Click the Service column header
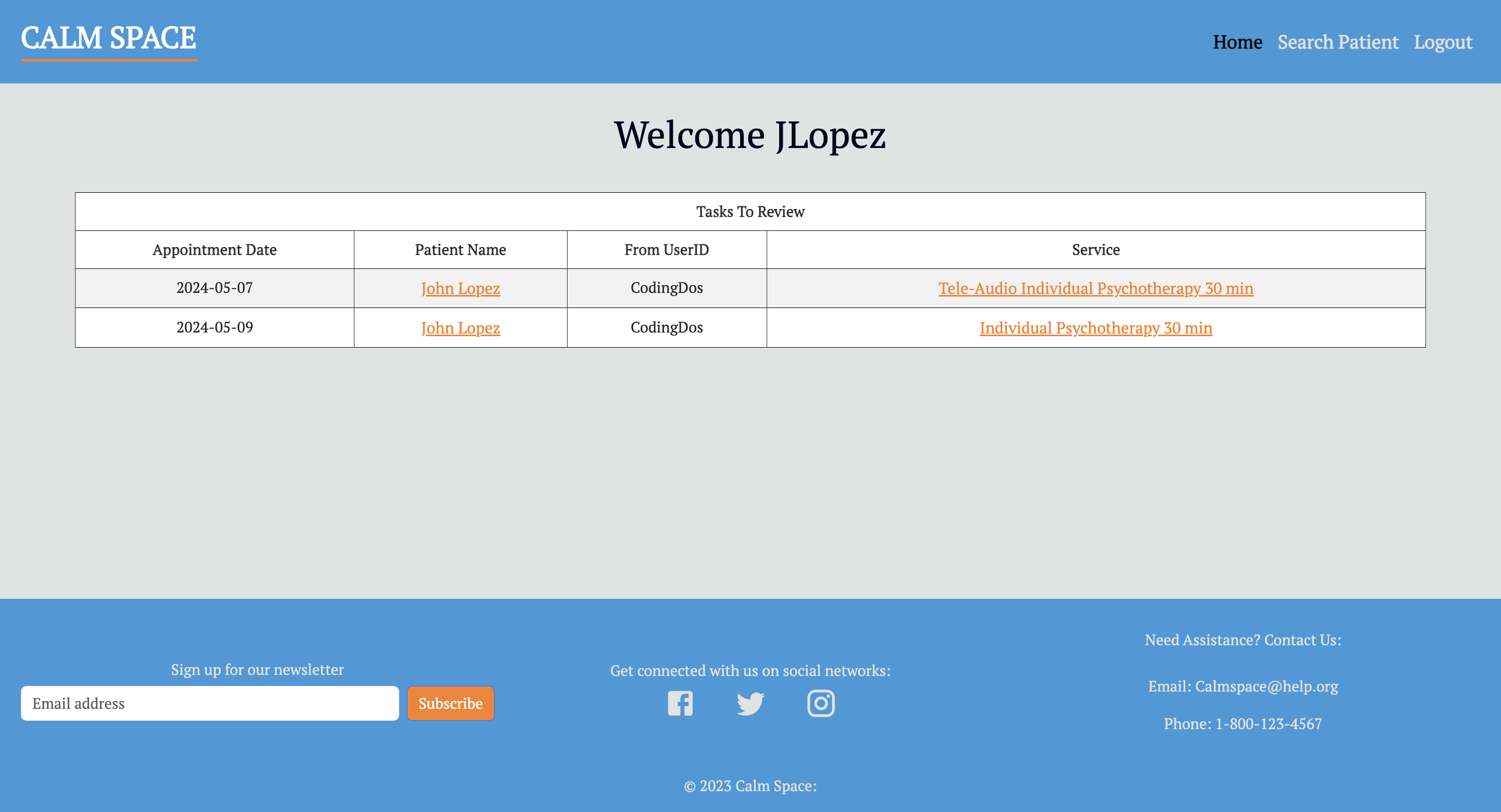The height and width of the screenshot is (812, 1501). [1096, 250]
